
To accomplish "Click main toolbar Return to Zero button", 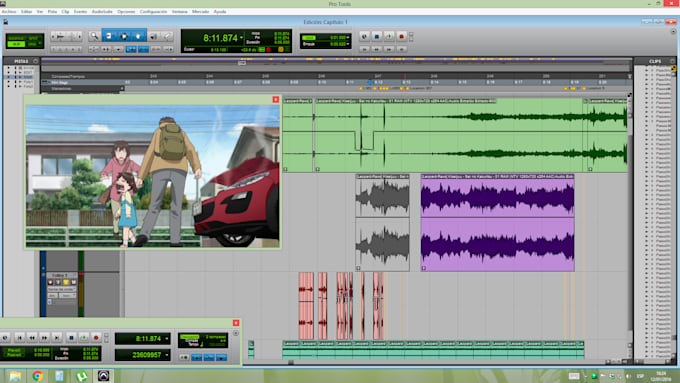I will click(x=365, y=49).
